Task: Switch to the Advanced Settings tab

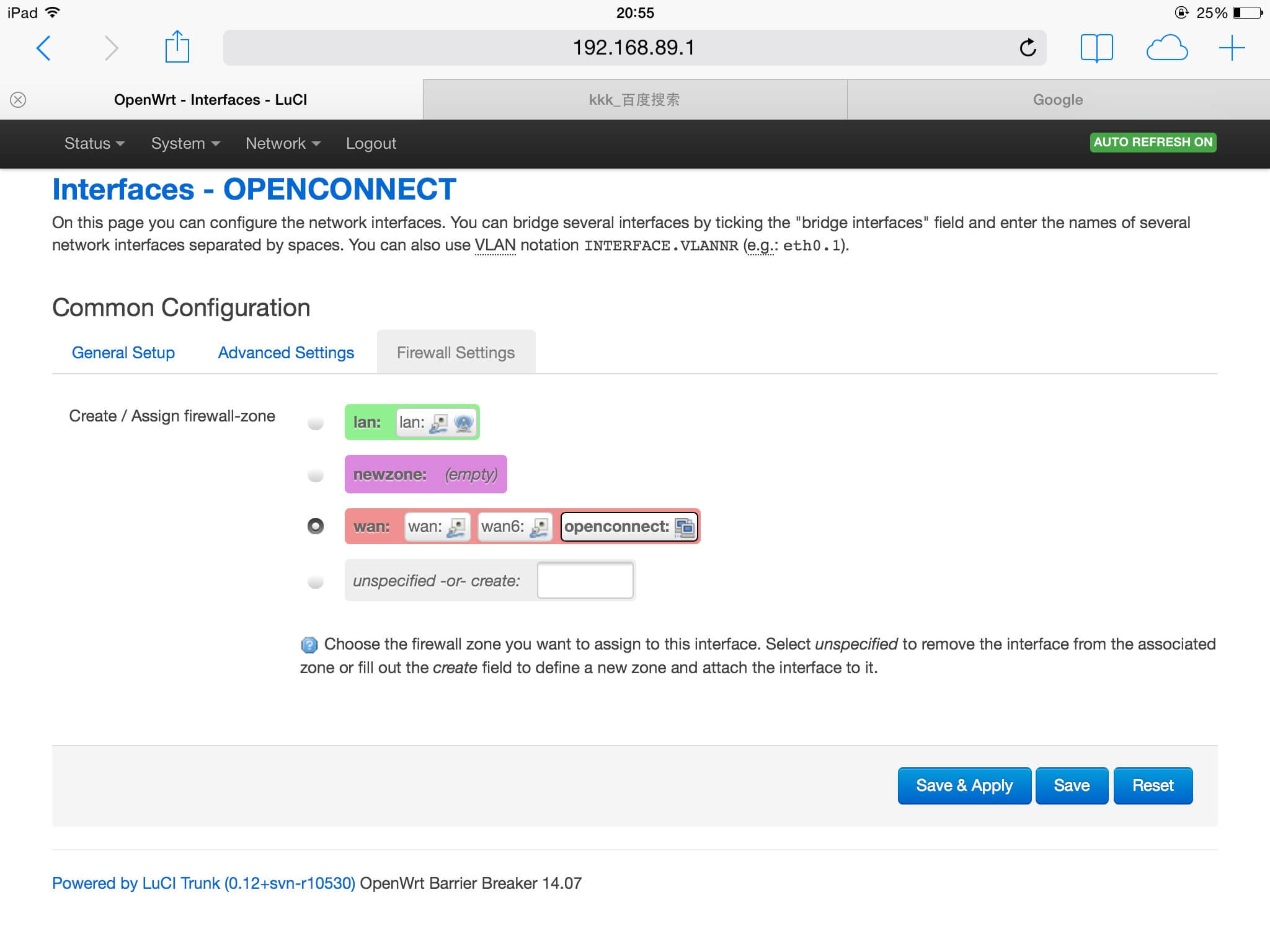Action: 286,353
